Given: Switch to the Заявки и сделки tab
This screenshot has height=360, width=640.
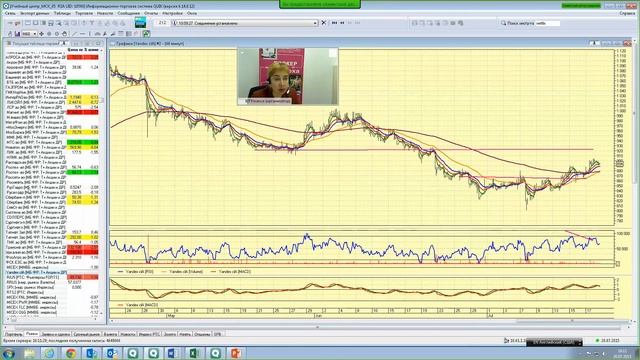Looking at the screenshot, I should click(56, 334).
